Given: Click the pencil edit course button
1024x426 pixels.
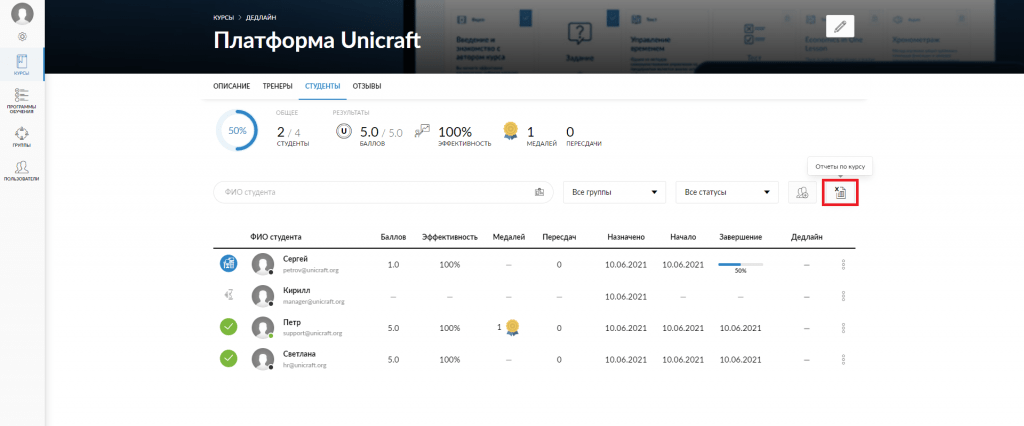Looking at the screenshot, I should click(x=840, y=26).
